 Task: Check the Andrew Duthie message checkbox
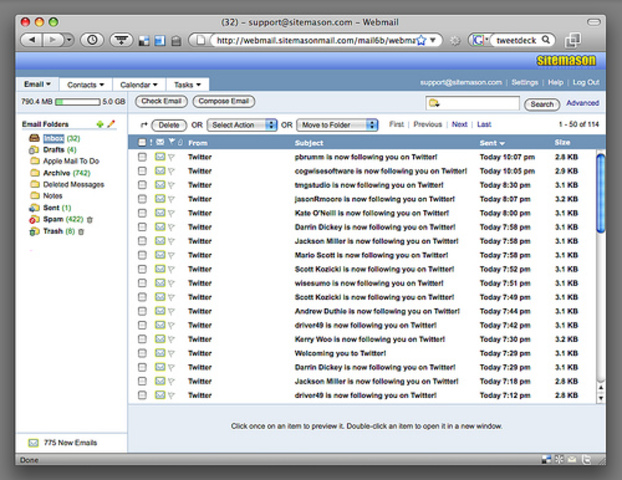(x=142, y=311)
